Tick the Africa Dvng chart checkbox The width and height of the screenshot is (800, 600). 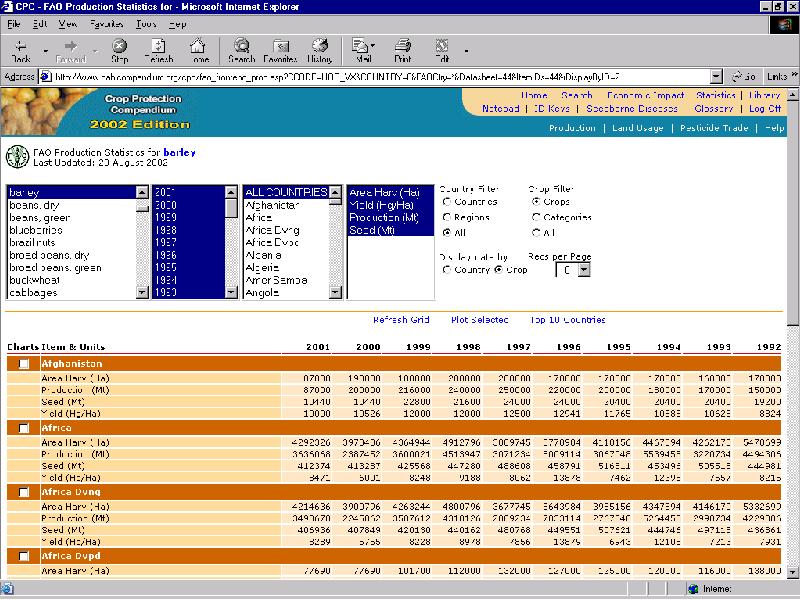click(x=24, y=492)
